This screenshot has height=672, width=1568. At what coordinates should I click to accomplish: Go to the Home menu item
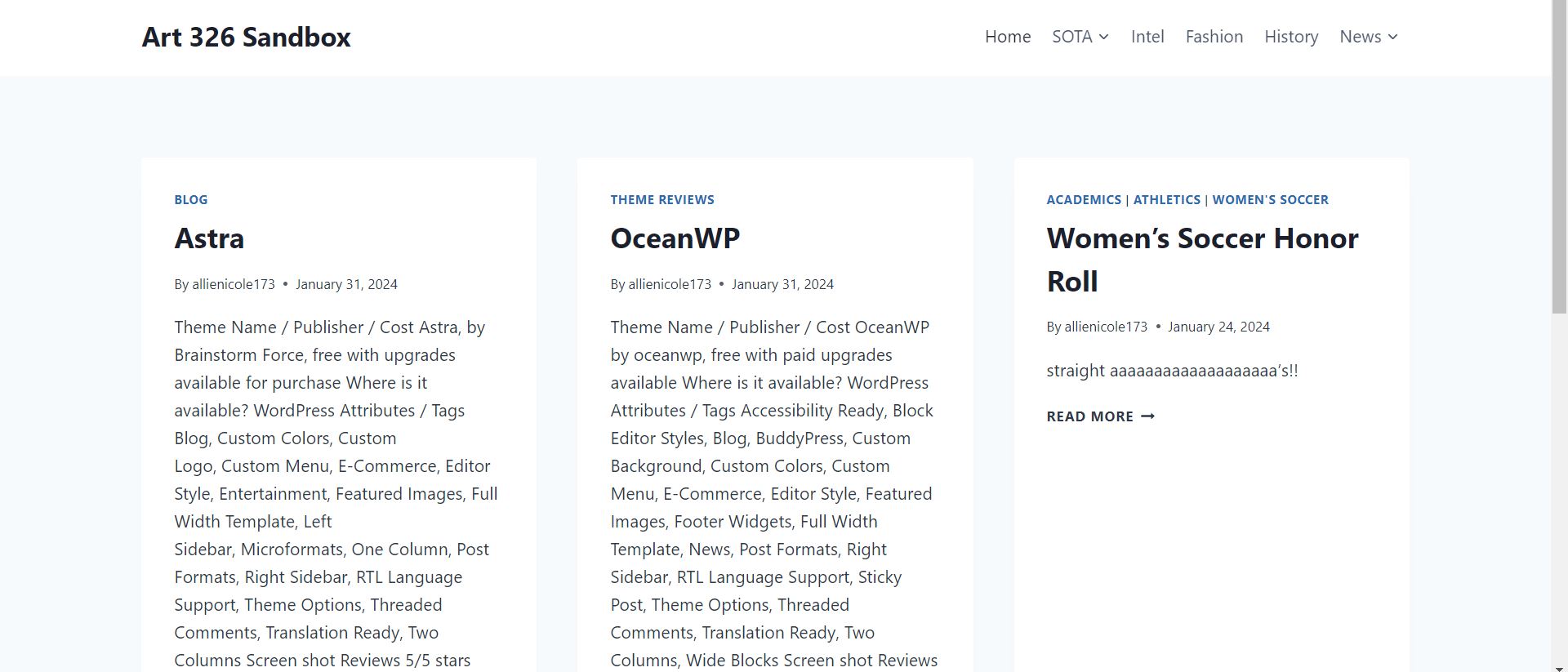click(1007, 37)
